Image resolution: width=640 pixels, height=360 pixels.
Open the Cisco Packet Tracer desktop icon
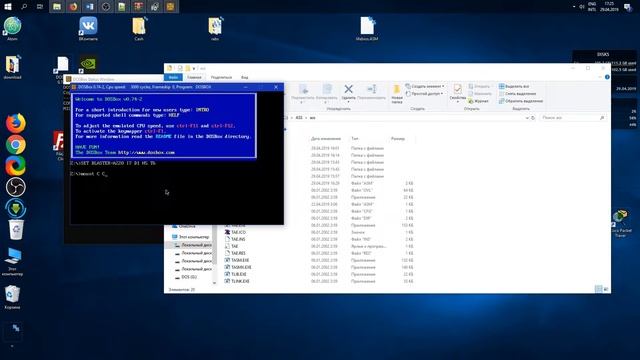620,224
